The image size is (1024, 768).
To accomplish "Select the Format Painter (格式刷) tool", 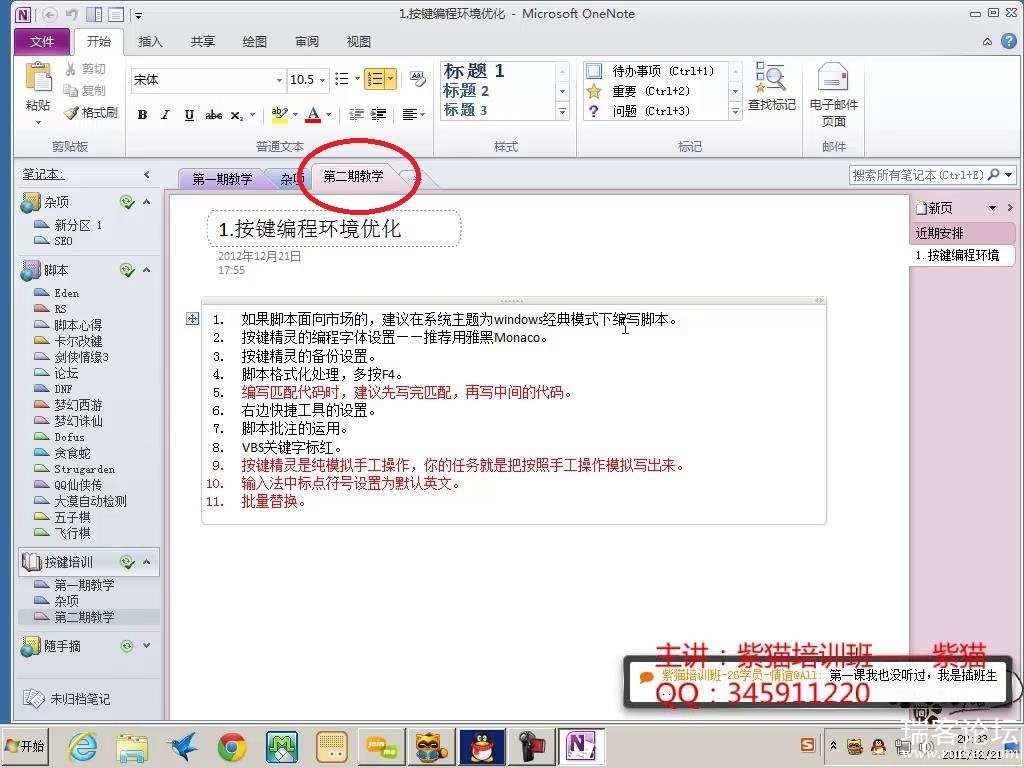I will click(x=90, y=113).
